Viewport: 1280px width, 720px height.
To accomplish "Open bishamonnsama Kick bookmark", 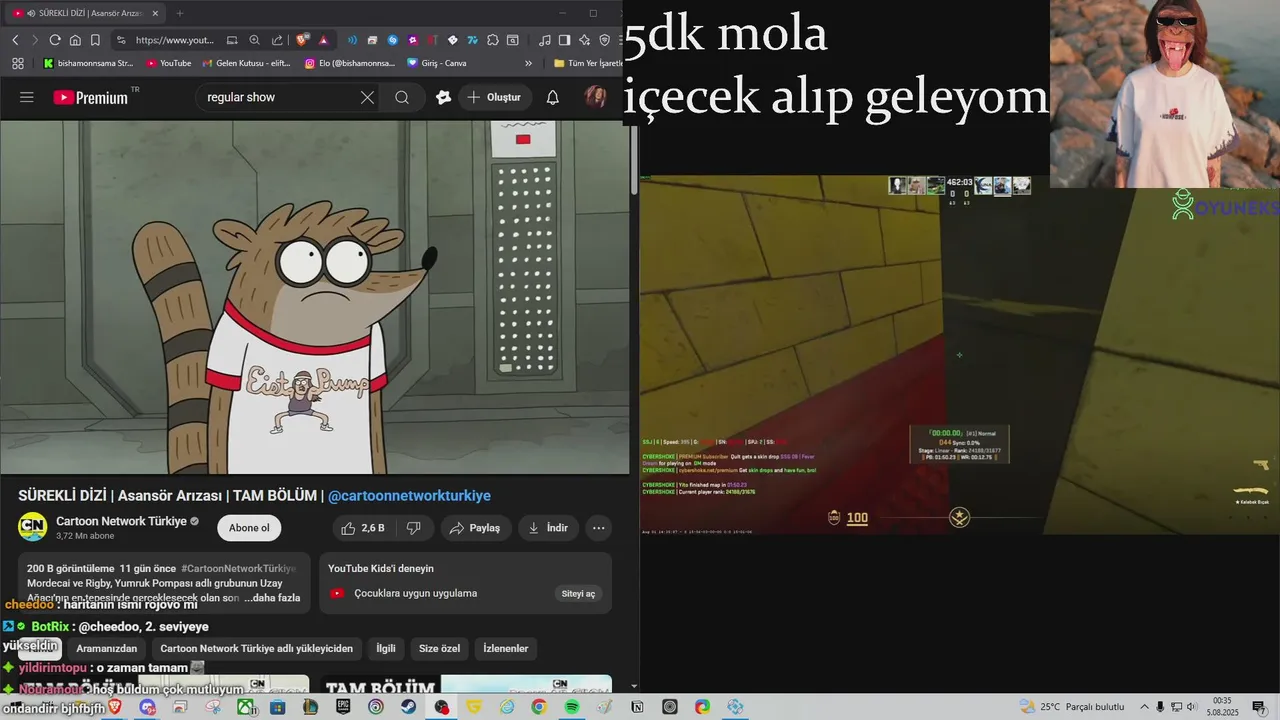I will click(88, 63).
